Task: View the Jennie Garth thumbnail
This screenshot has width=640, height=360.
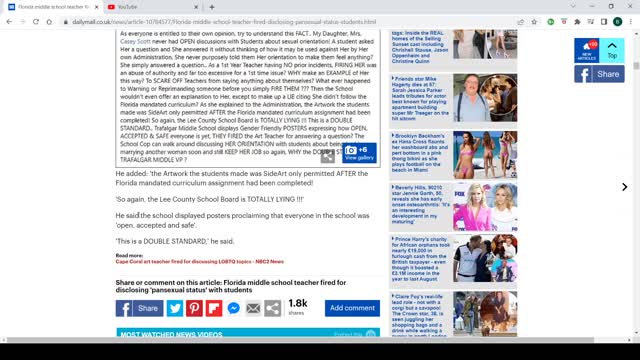Action: [x=485, y=207]
